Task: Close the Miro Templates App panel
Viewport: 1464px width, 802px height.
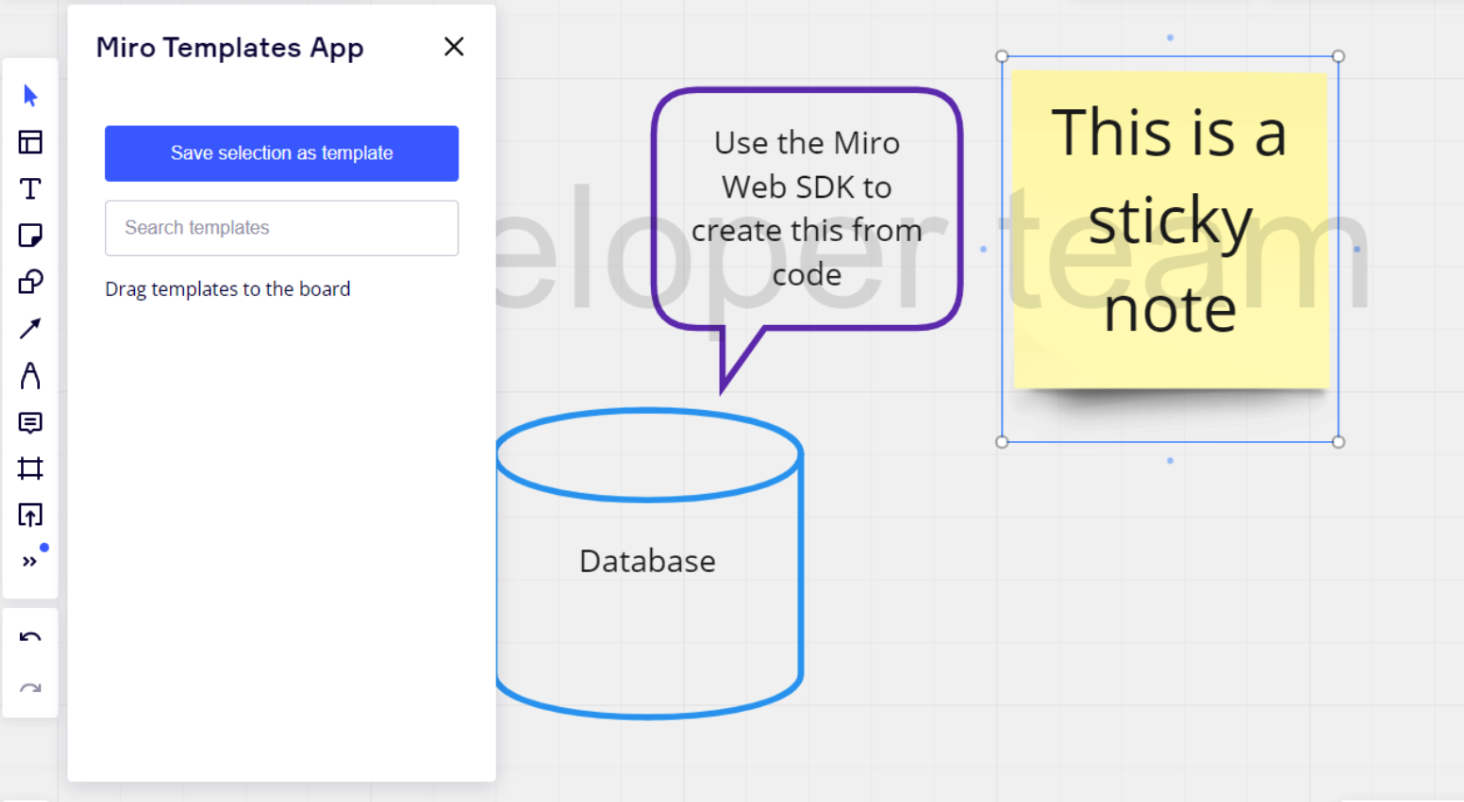Action: point(454,46)
